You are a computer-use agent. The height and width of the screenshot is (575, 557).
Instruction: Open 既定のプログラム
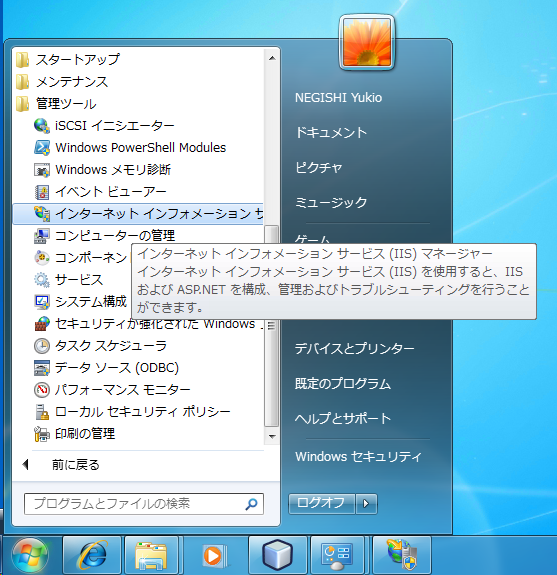point(343,384)
